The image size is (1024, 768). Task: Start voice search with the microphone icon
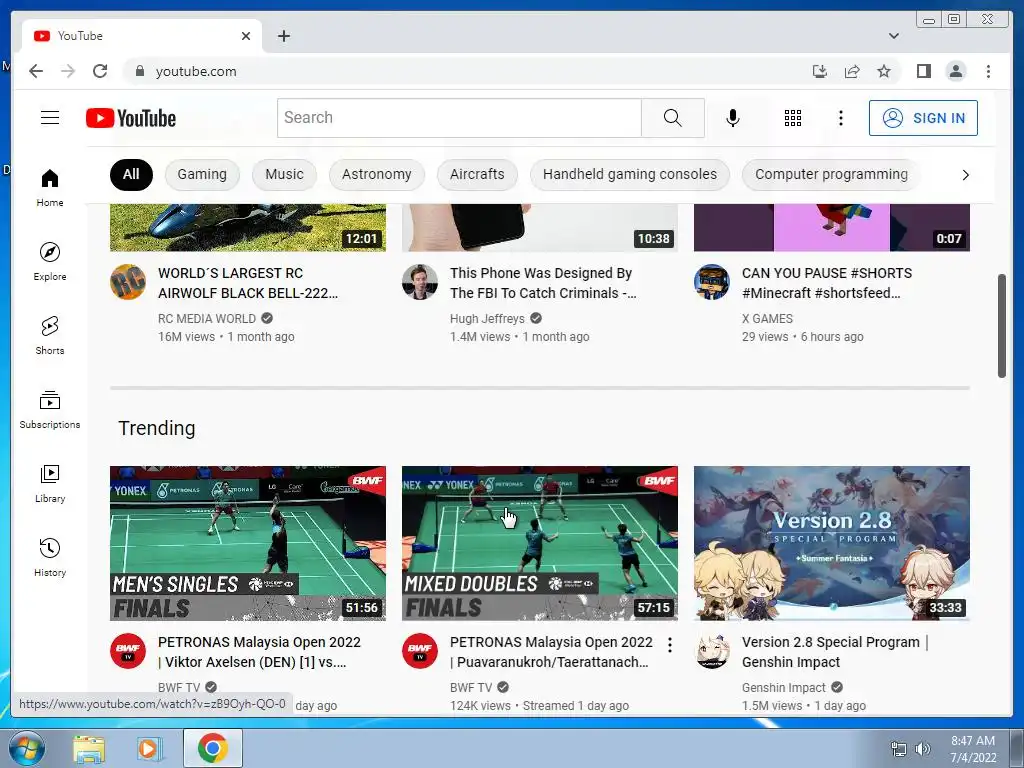pos(733,118)
